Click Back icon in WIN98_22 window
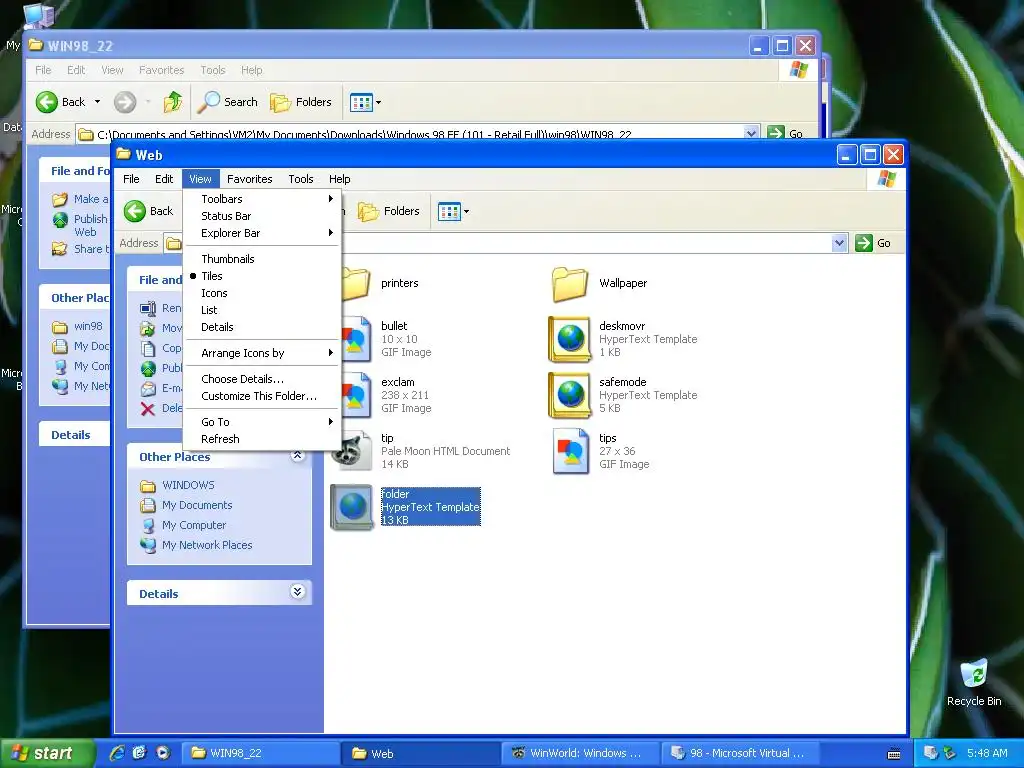The height and width of the screenshot is (768, 1024). click(x=47, y=102)
